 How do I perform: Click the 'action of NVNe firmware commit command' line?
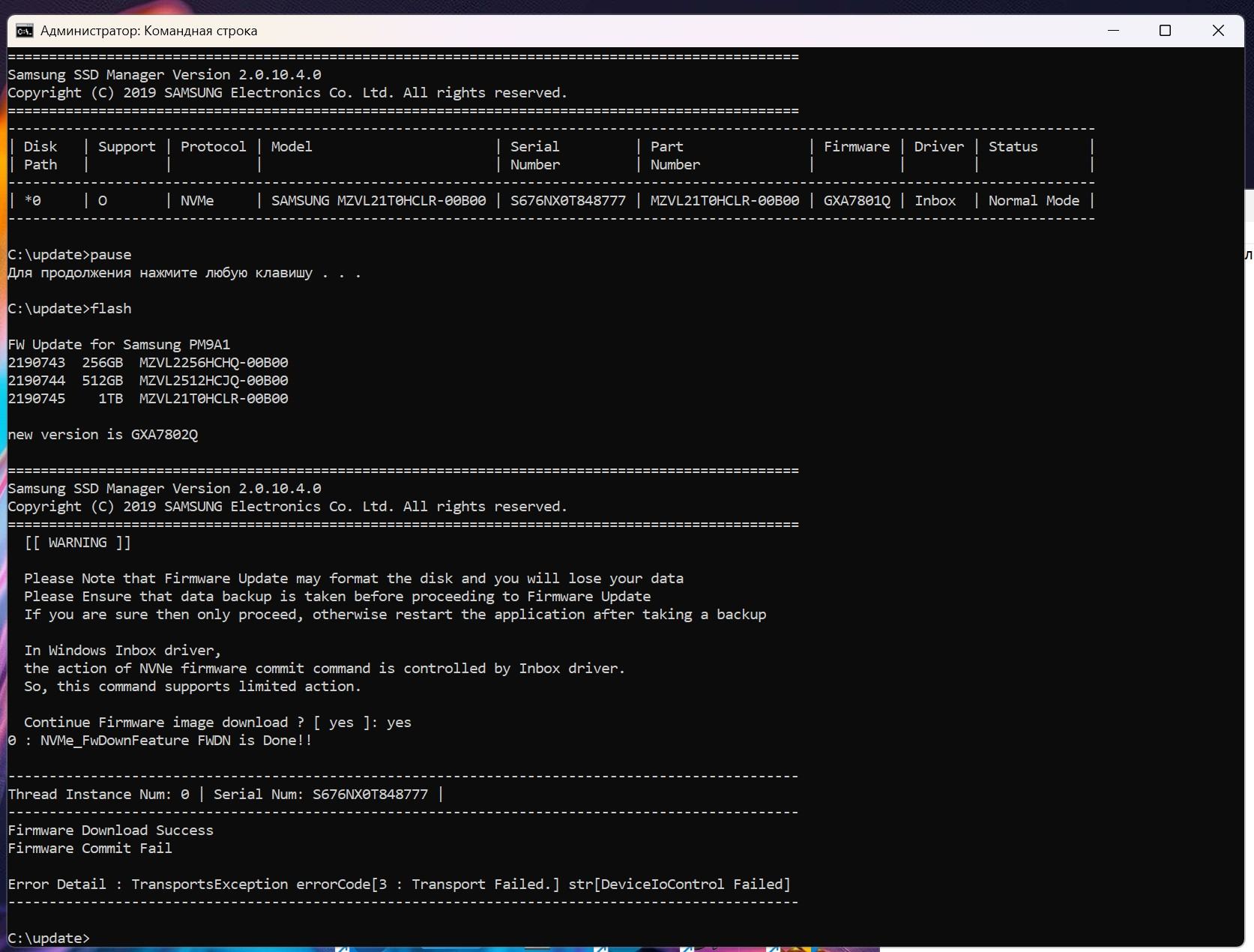coord(325,669)
